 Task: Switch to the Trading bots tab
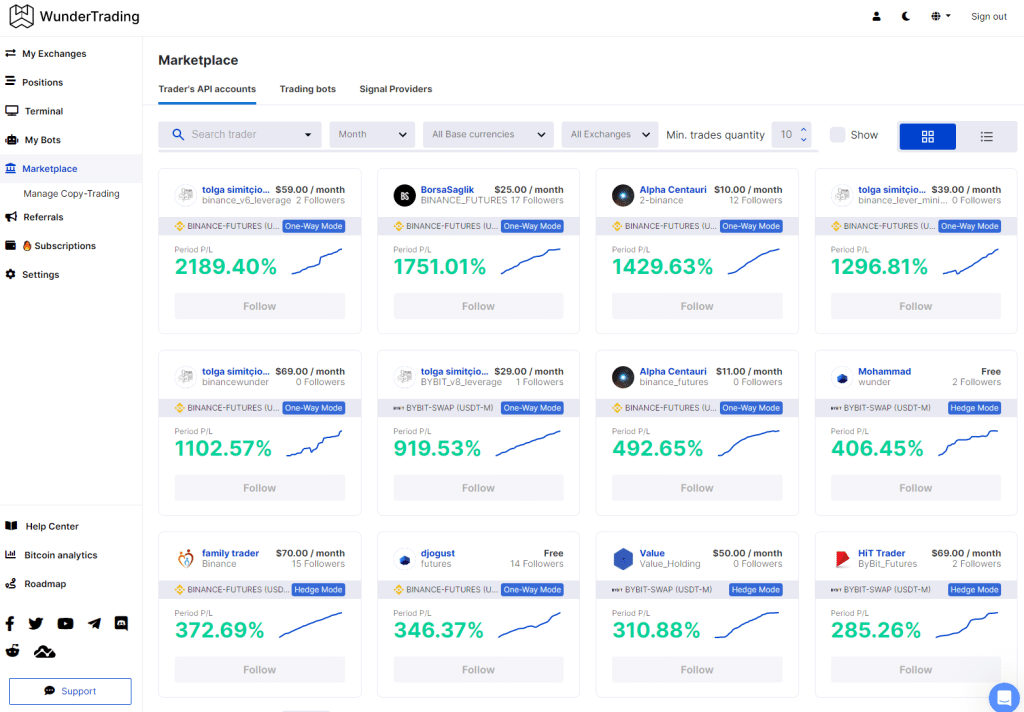(x=307, y=89)
